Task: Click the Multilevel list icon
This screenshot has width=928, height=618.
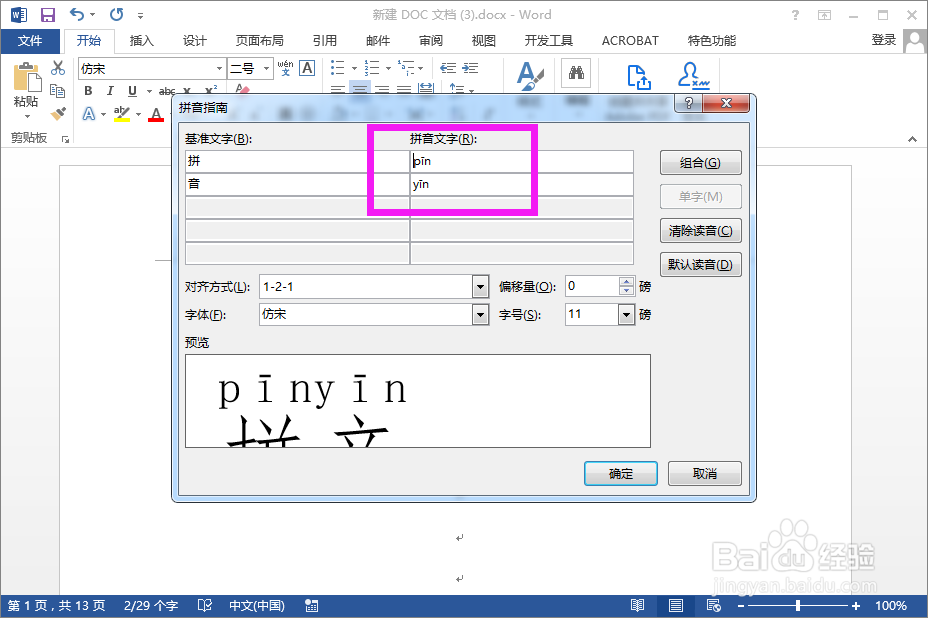Action: (x=407, y=68)
